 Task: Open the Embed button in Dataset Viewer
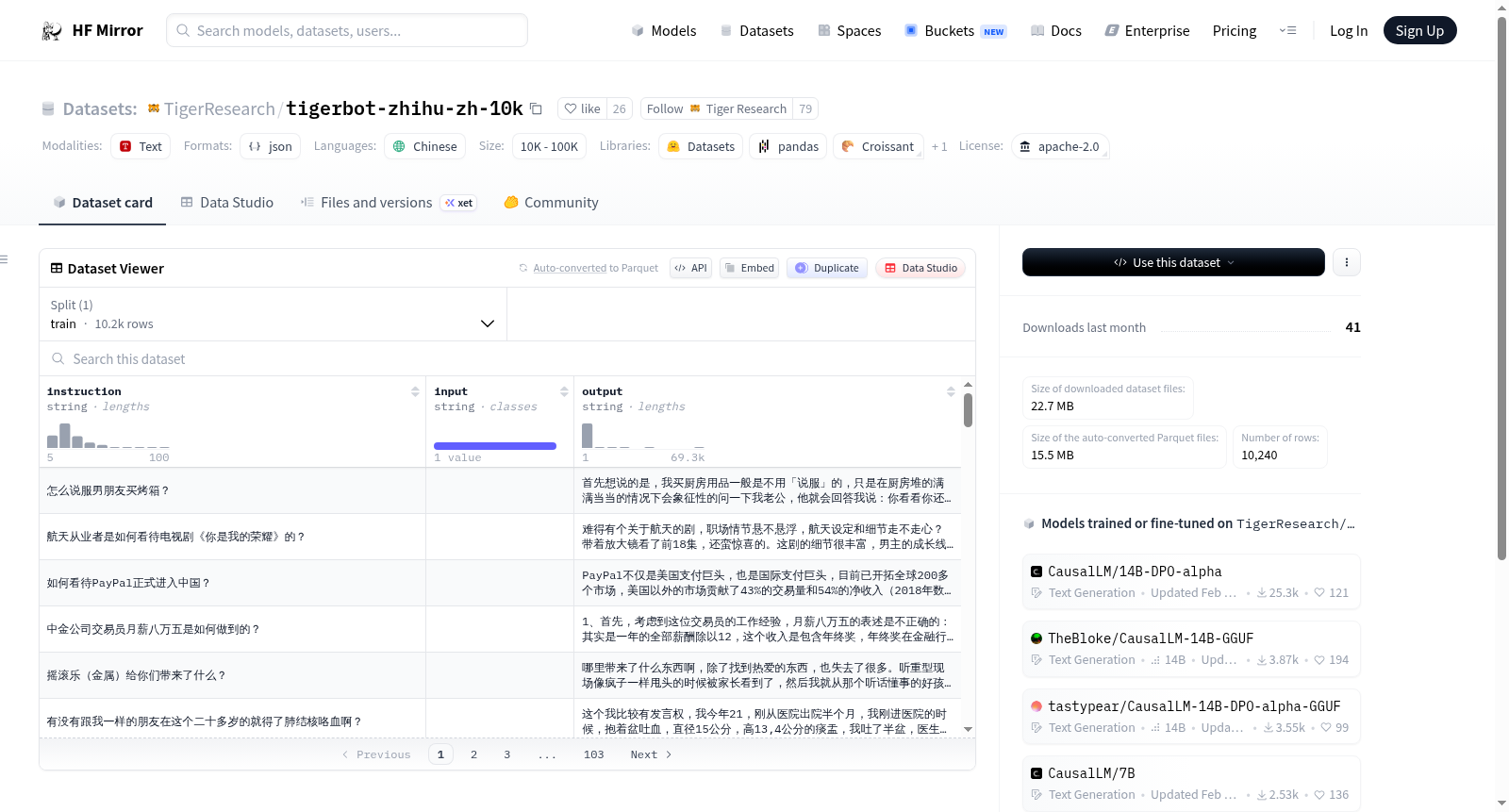coord(749,268)
